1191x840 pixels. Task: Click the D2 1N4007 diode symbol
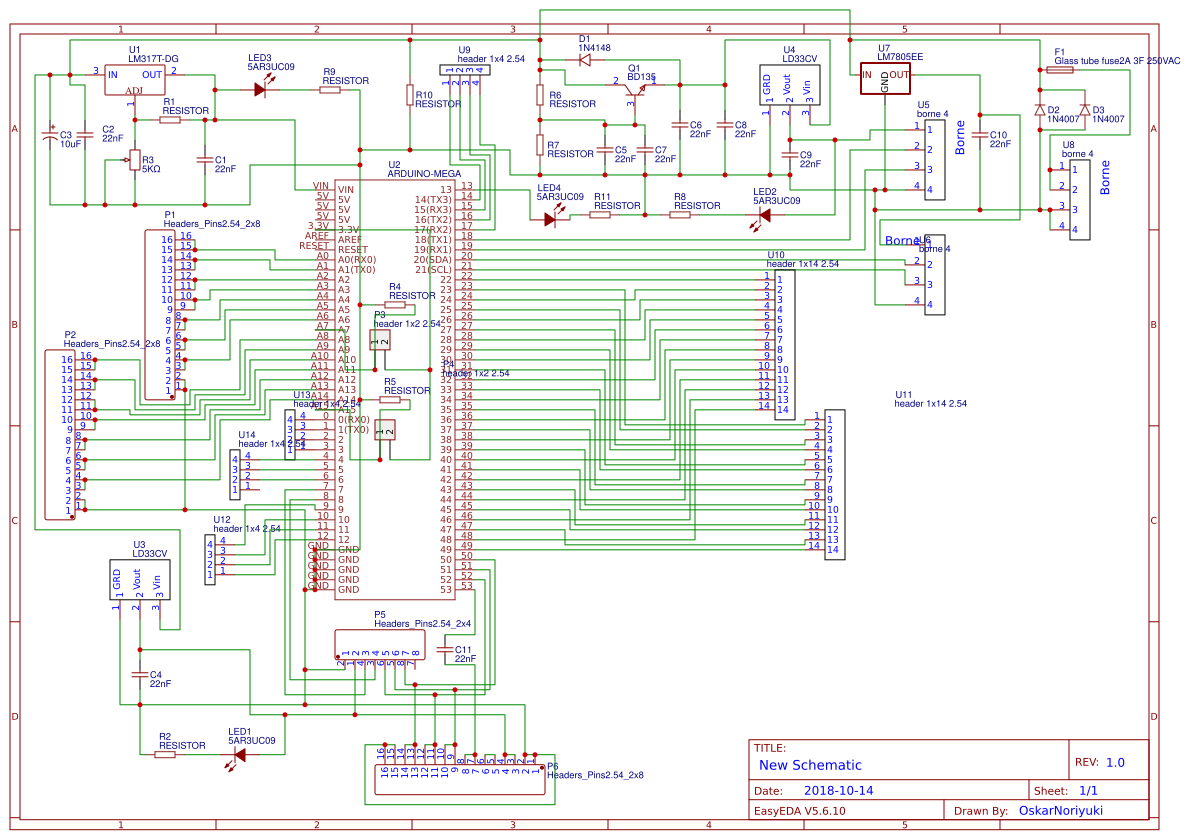pos(1039,109)
